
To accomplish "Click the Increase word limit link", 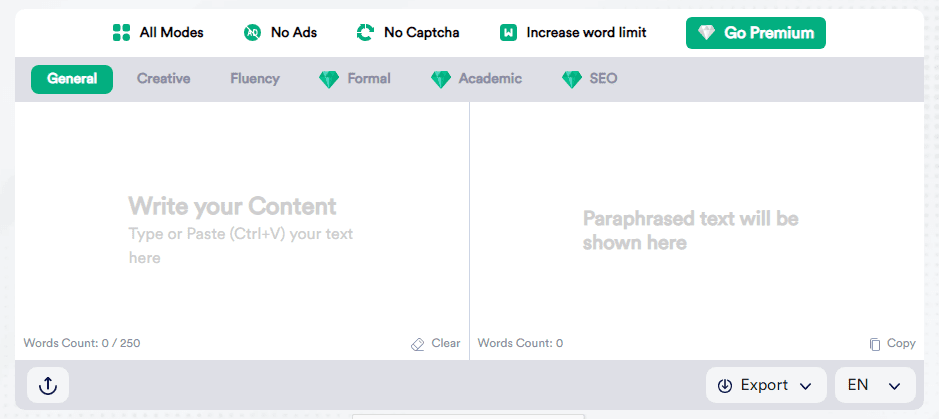I will 586,33.
